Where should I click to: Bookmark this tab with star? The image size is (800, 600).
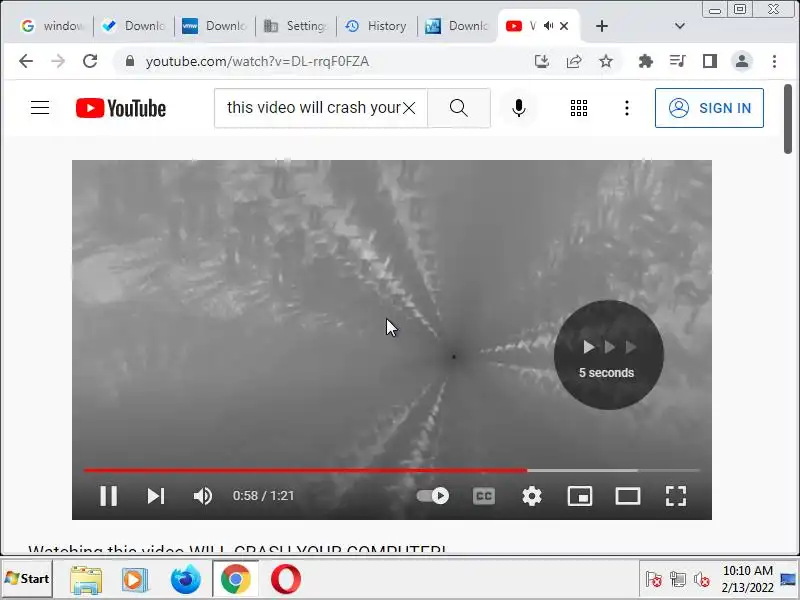click(606, 61)
